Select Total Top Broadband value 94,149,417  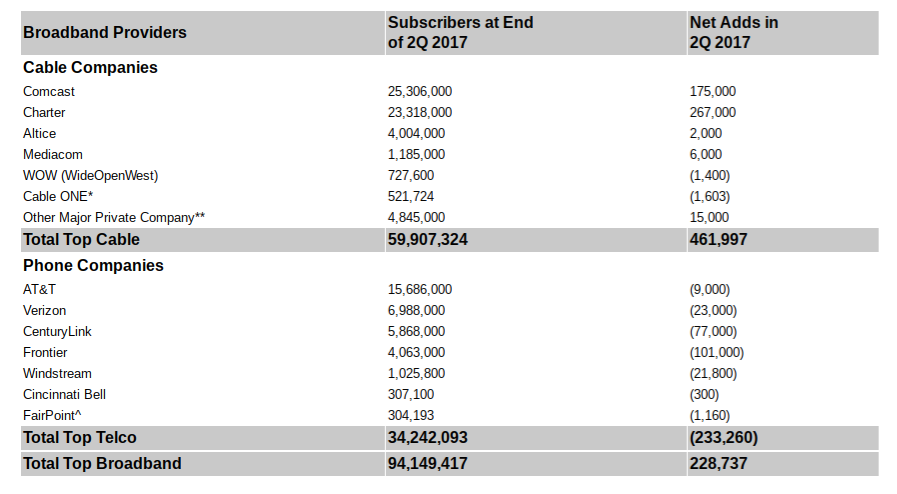pyautogui.click(x=428, y=464)
